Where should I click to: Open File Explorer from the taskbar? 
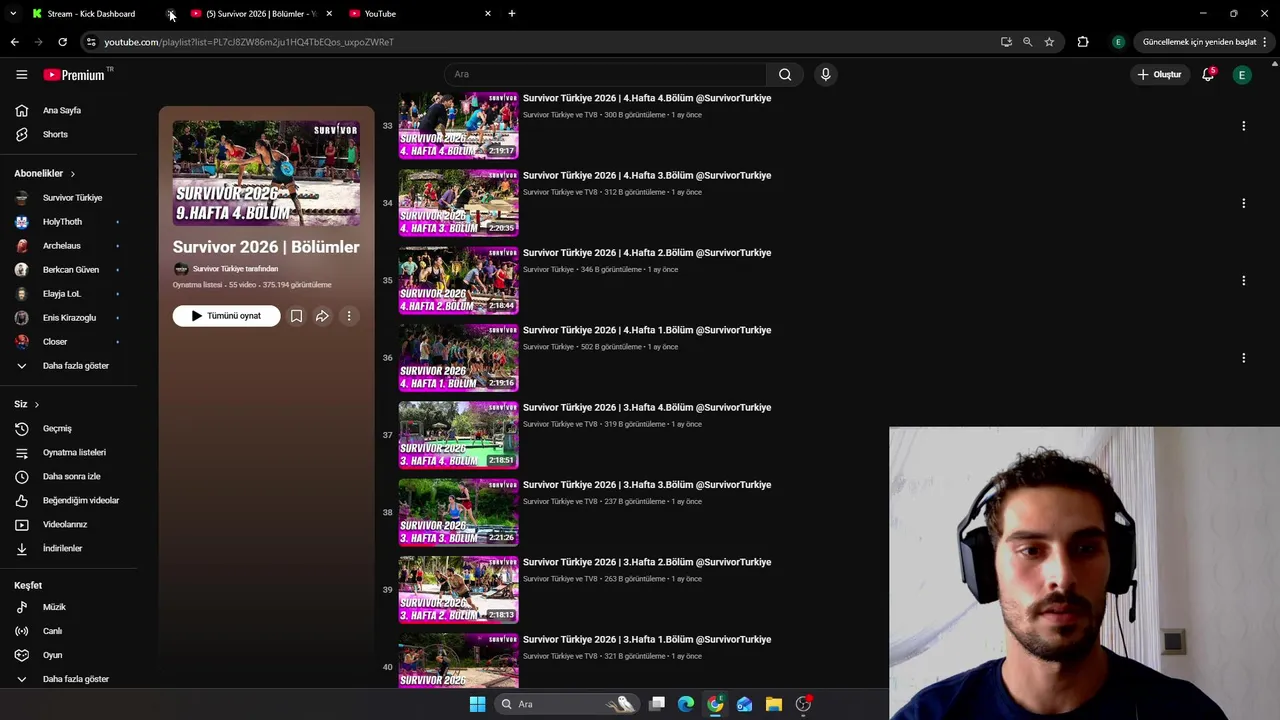click(774, 704)
